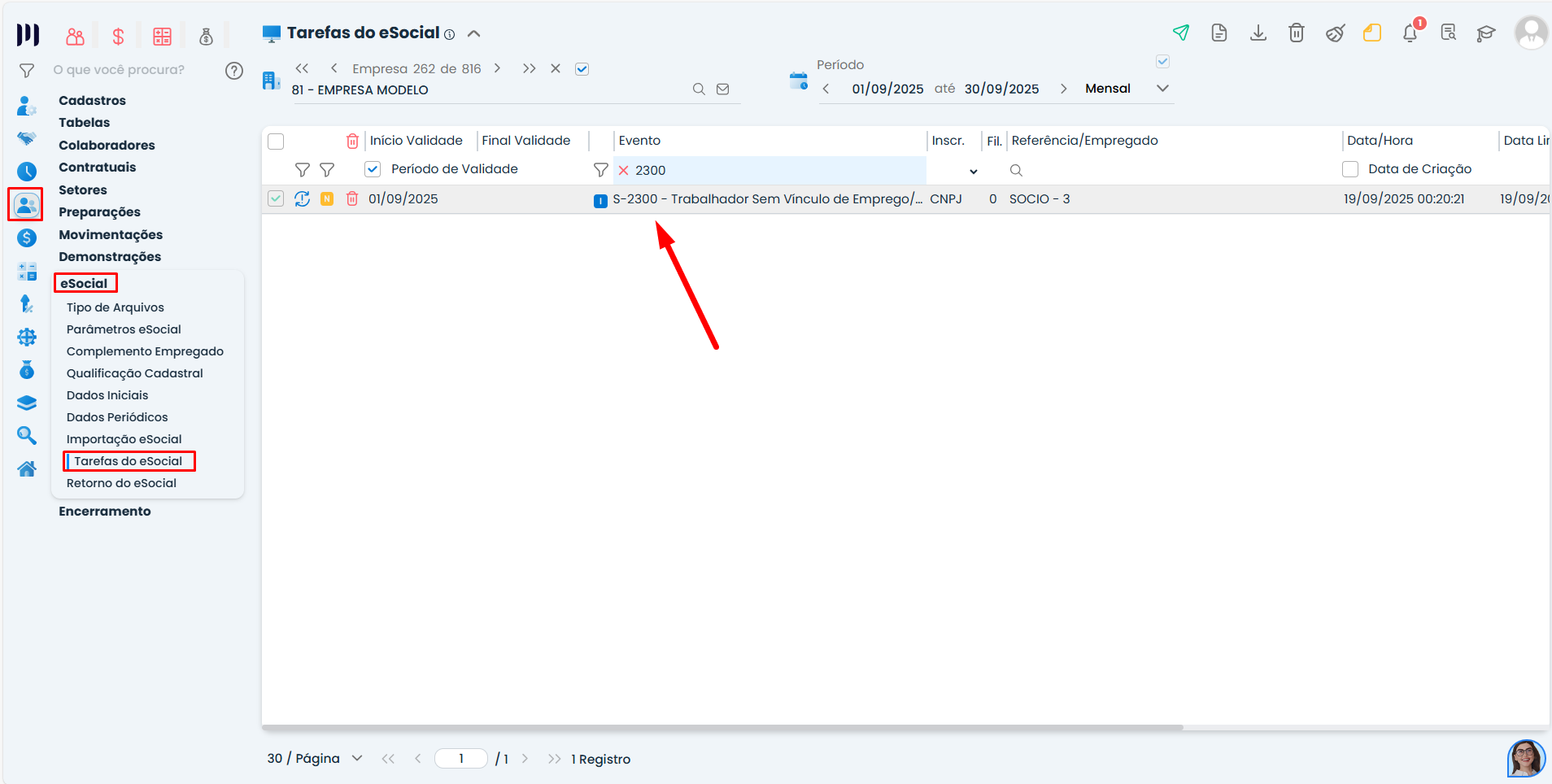Open the blue dollar coin sidebar icon

click(x=27, y=237)
